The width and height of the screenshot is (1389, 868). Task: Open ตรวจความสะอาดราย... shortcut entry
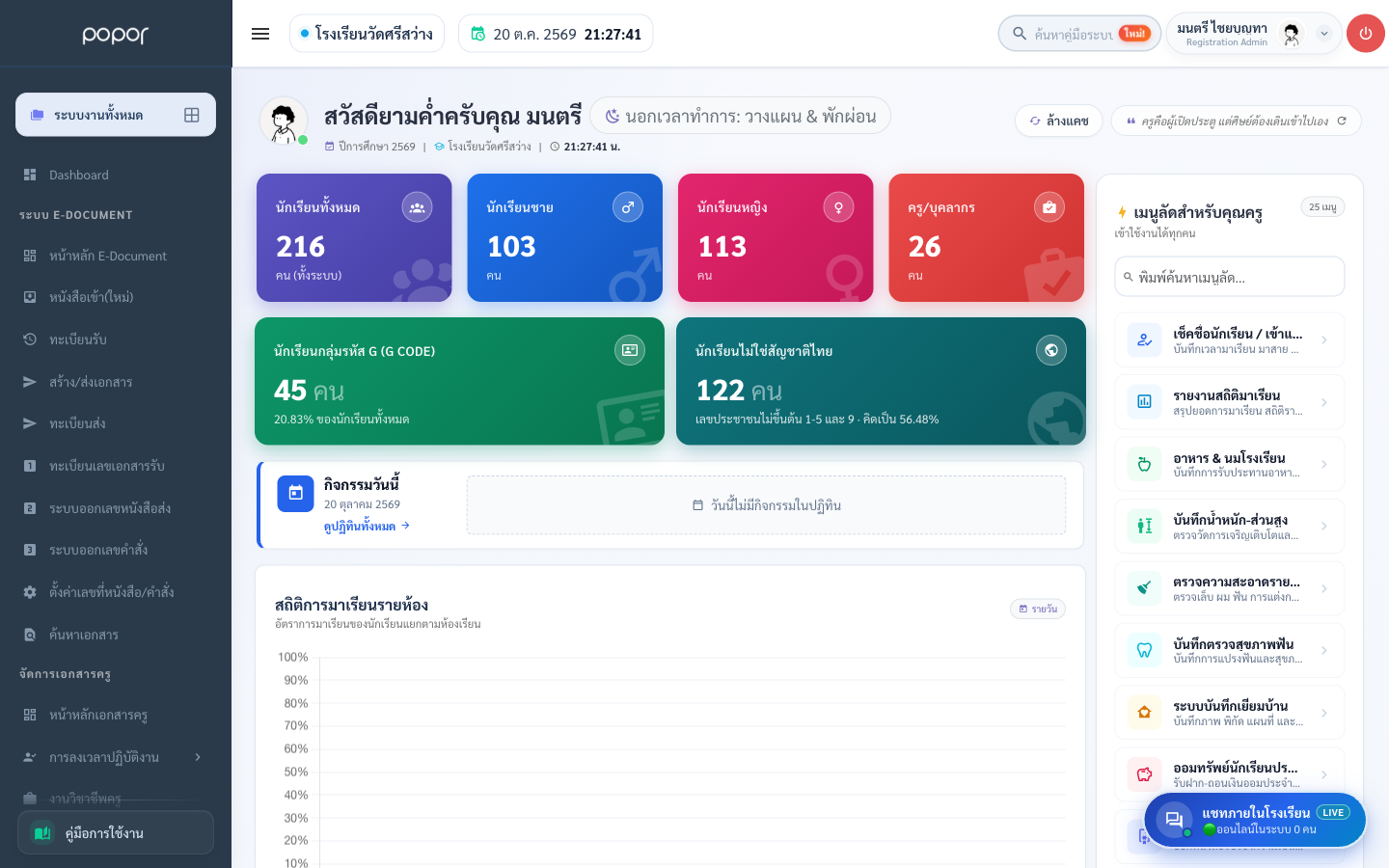(x=1230, y=588)
